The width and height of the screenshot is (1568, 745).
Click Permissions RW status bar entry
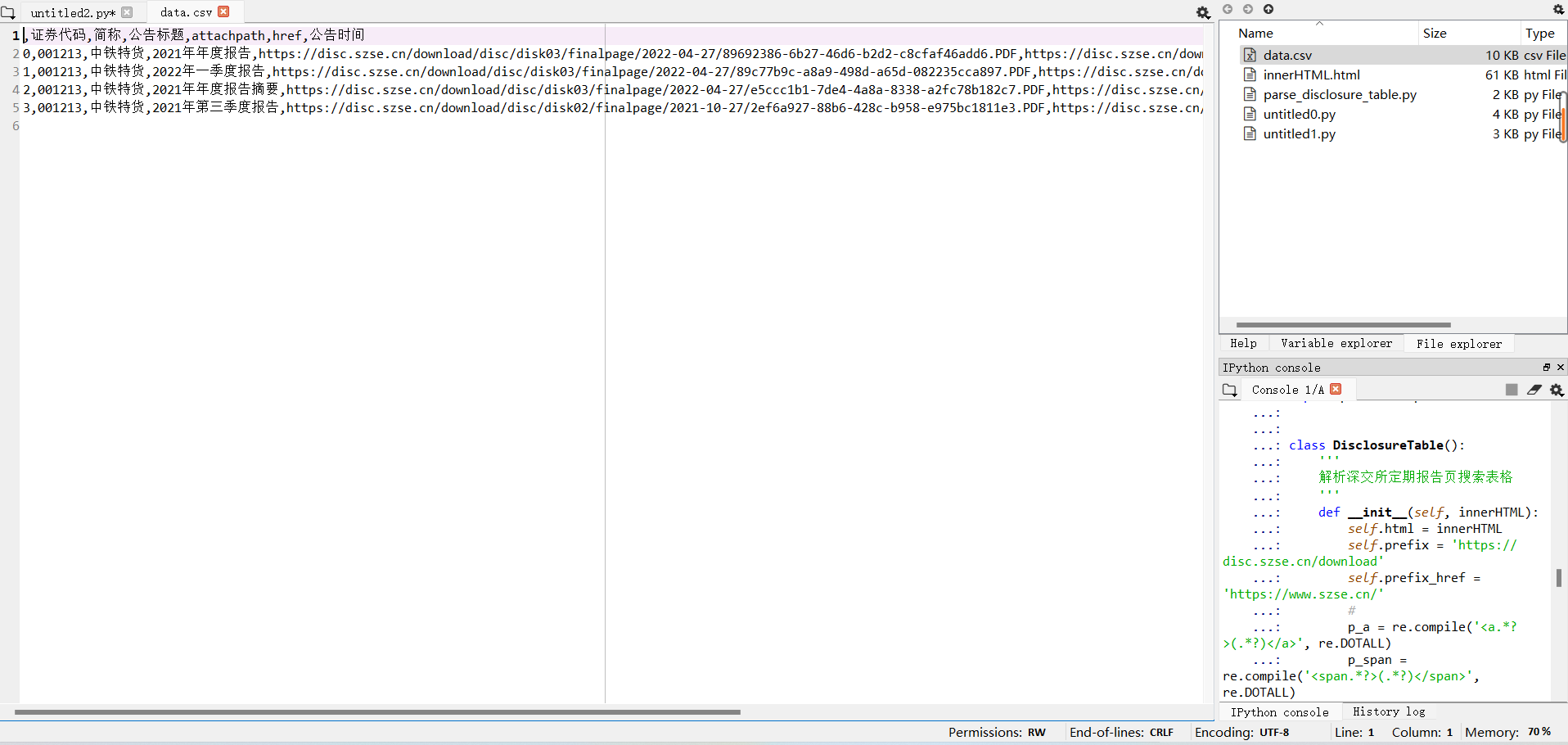tap(997, 733)
